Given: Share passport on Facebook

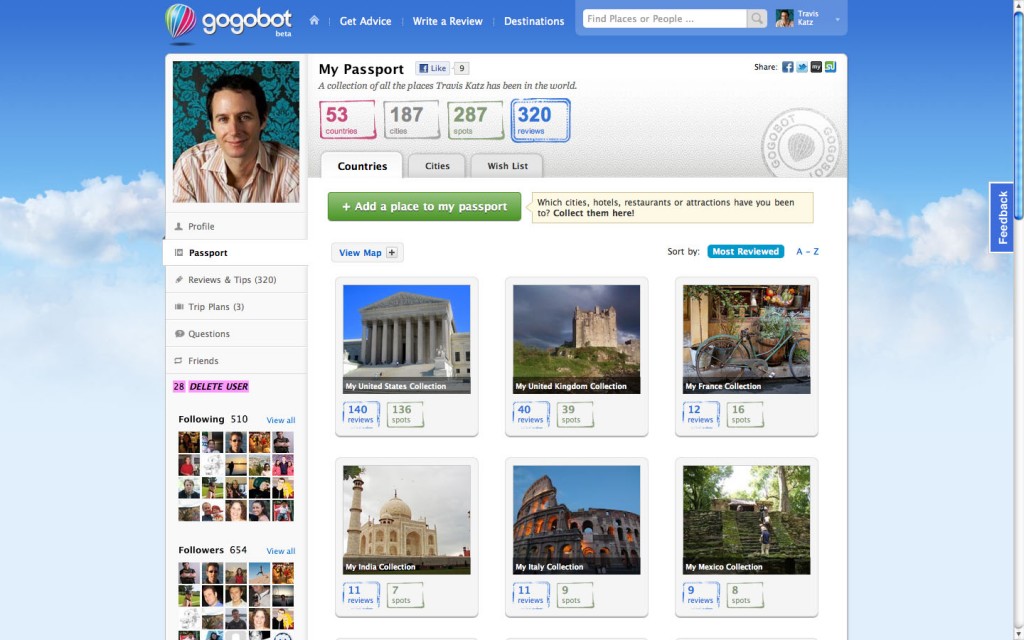Looking at the screenshot, I should point(788,67).
